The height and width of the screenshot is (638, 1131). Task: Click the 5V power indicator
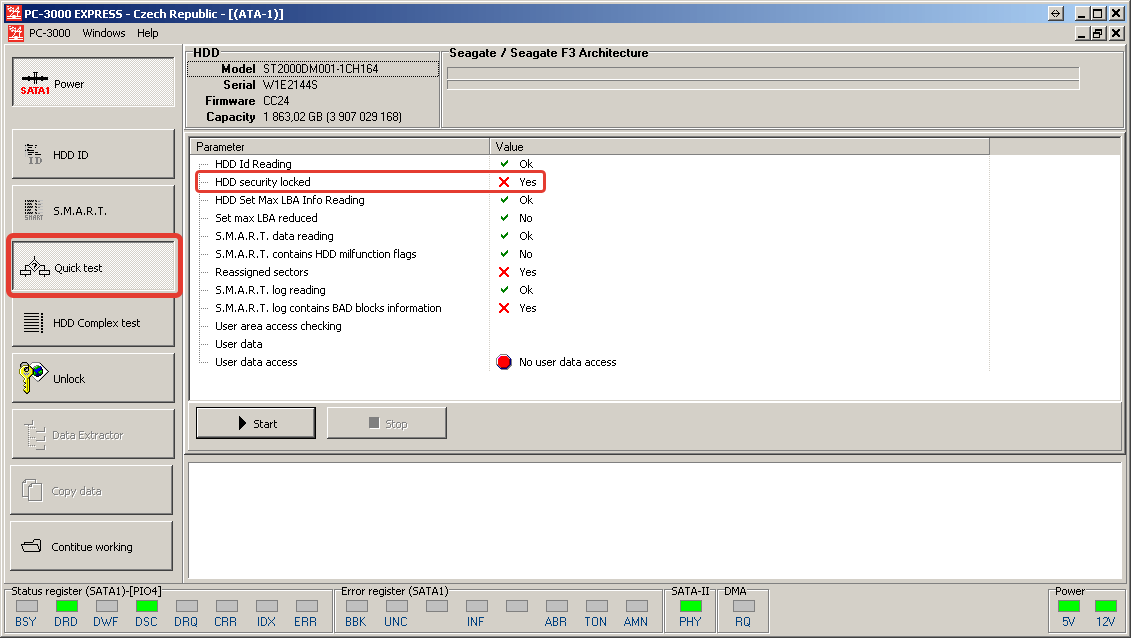(1069, 606)
